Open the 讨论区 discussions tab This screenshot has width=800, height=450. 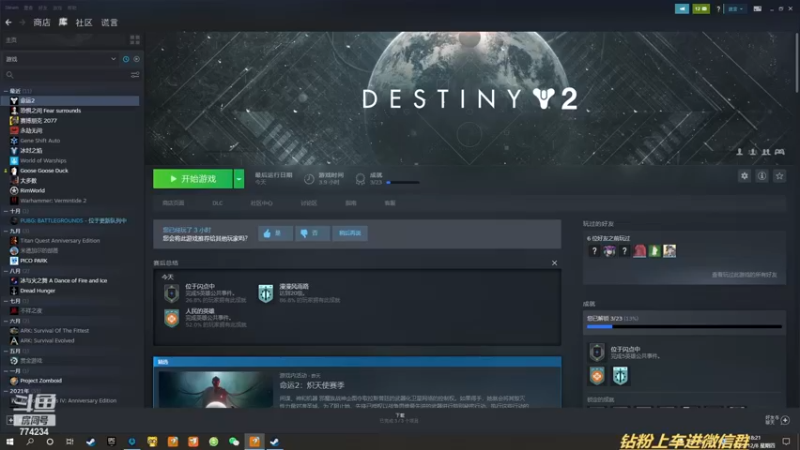pos(309,203)
